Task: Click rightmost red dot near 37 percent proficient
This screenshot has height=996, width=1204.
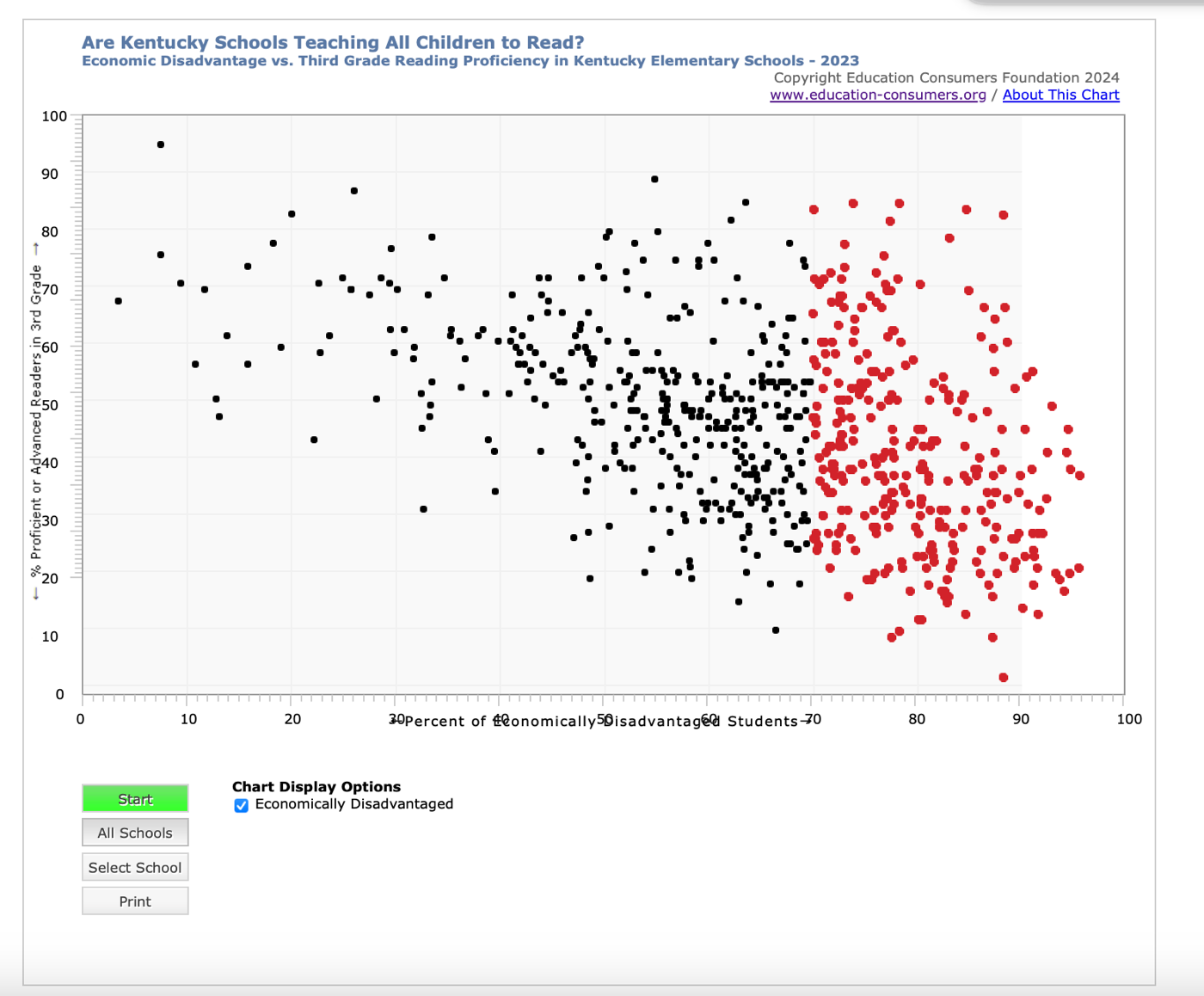Action: [1079, 476]
